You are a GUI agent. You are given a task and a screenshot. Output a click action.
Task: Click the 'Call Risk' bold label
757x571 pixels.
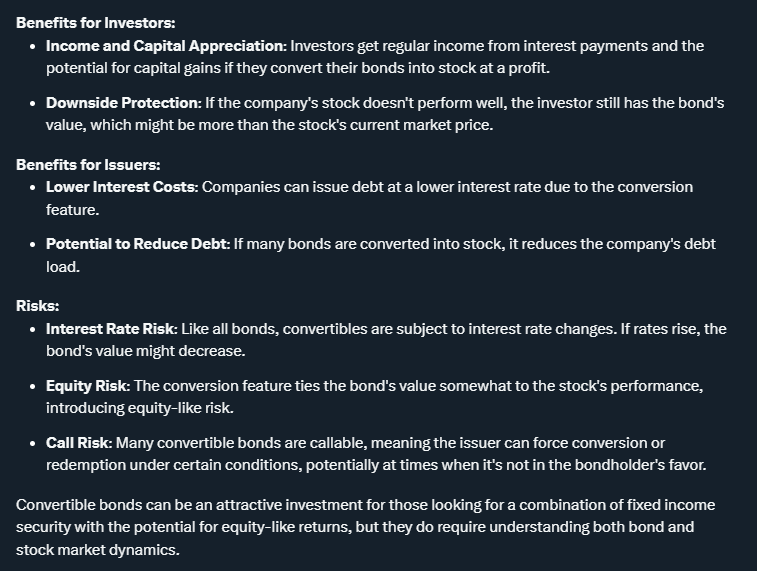pyautogui.click(x=79, y=443)
